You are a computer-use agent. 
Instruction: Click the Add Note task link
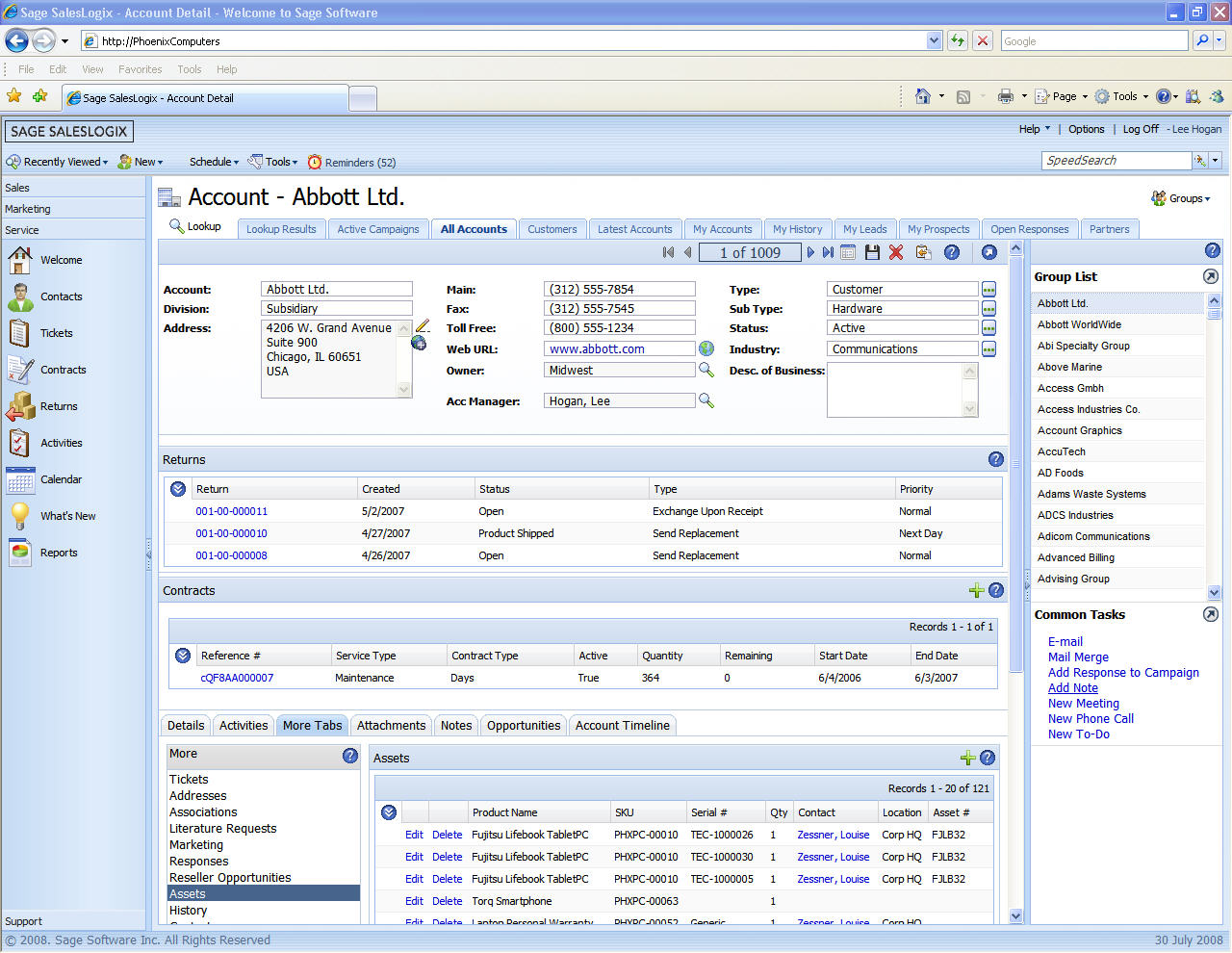tap(1073, 688)
